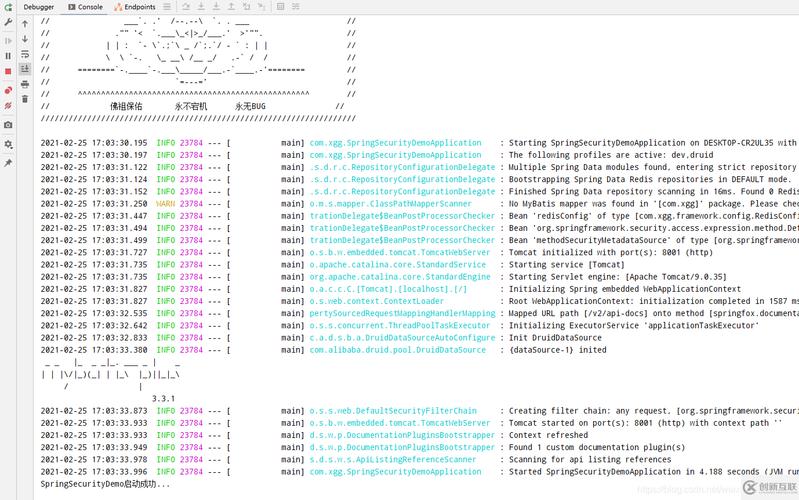Open the debugger settings gear dropdown
The height and width of the screenshot is (500, 799).
pos(8,143)
